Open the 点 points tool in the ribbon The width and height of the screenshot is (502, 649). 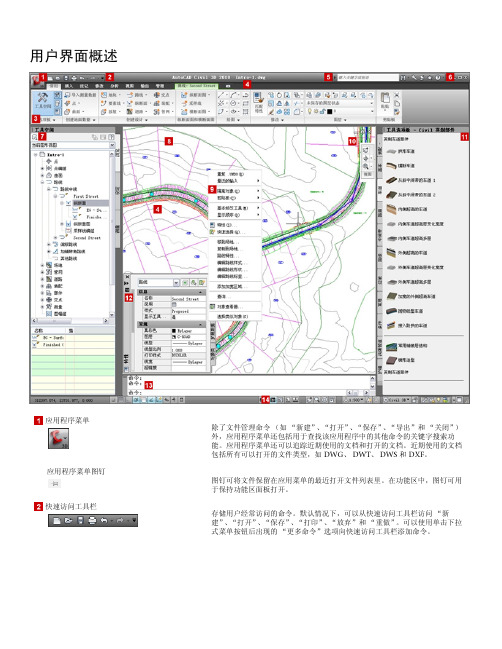coord(70,103)
